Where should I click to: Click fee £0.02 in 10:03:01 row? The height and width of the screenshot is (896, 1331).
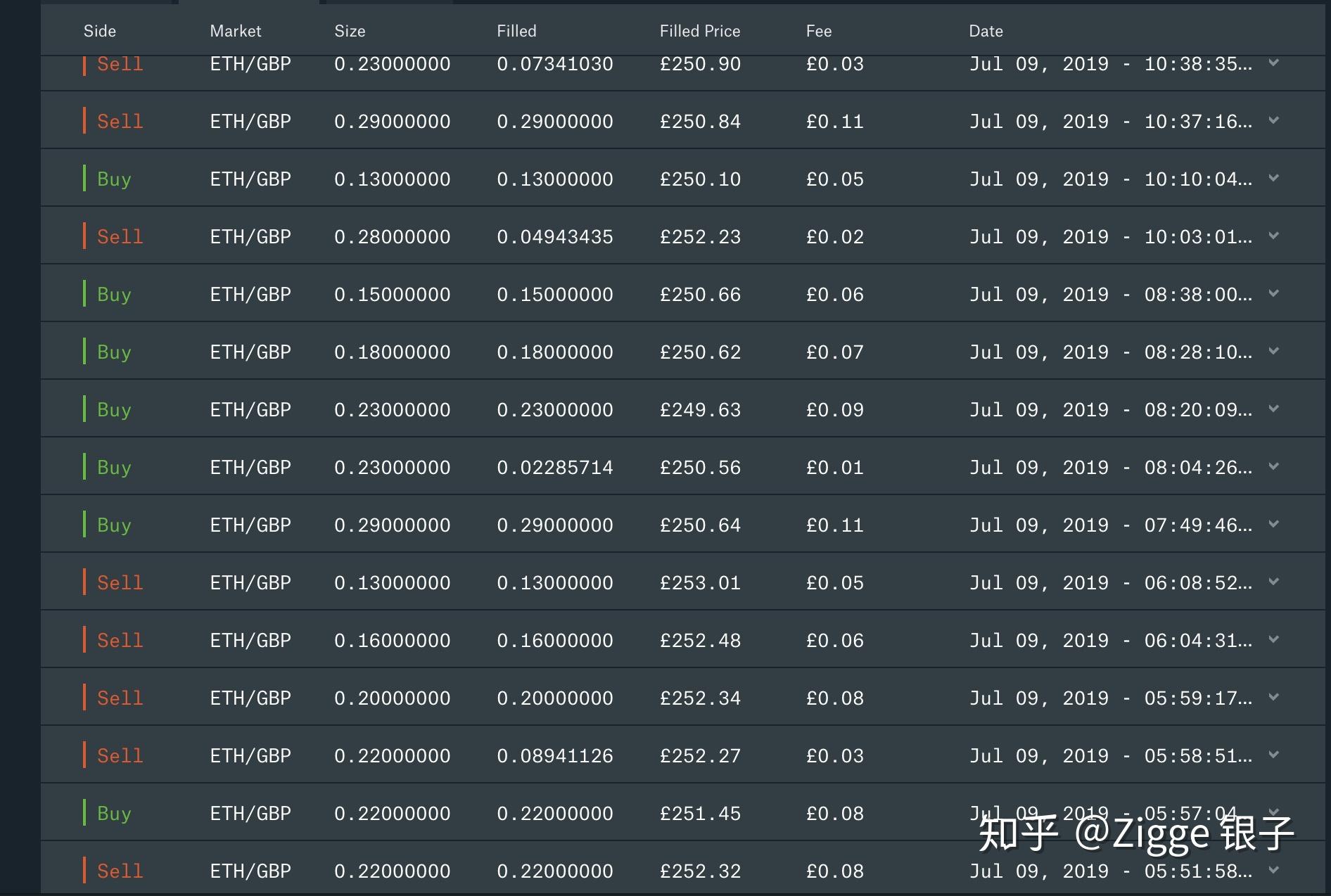(x=835, y=237)
